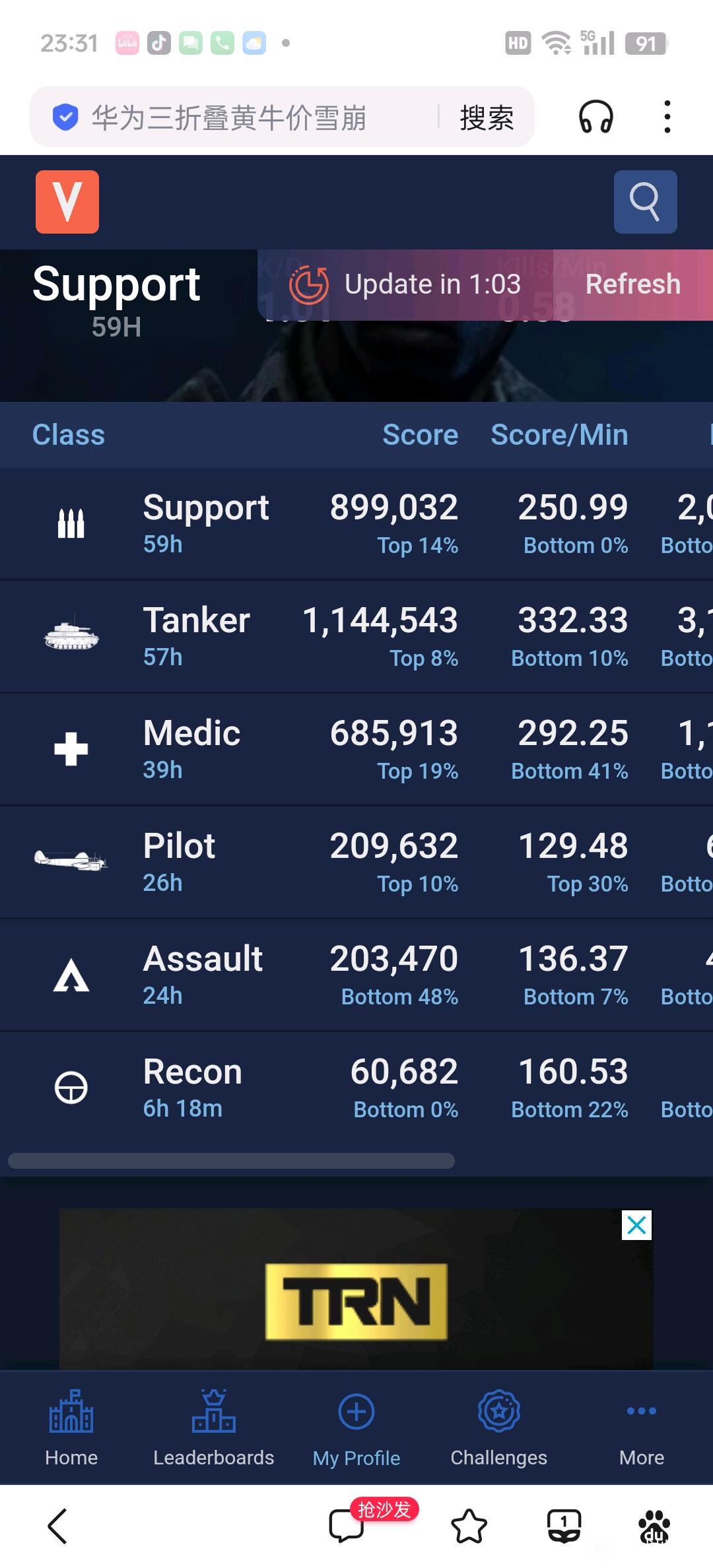This screenshot has width=713, height=1568.
Task: Click the table horizontal scrollbar
Action: (x=231, y=1161)
